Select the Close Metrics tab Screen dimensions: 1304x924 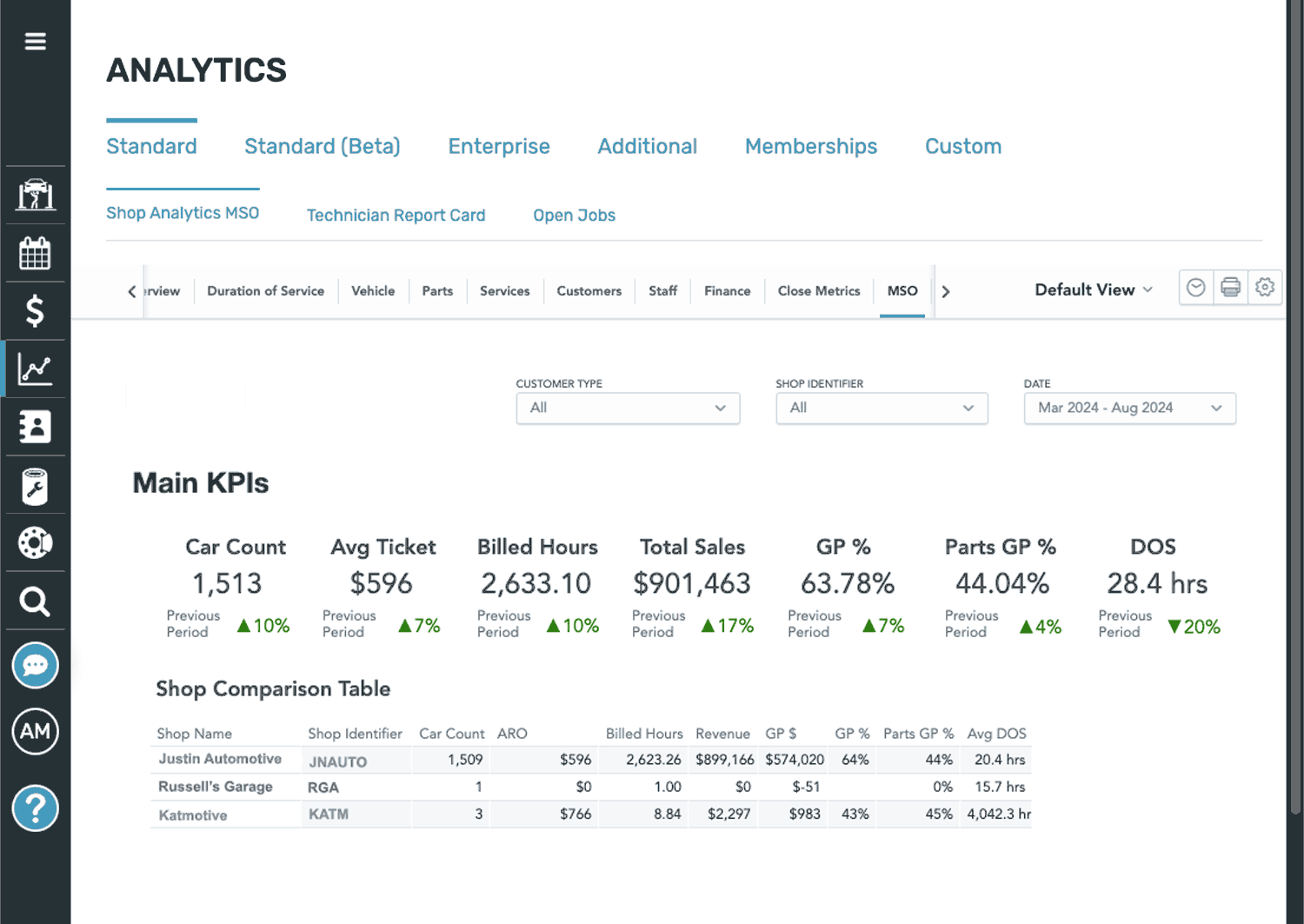point(818,291)
